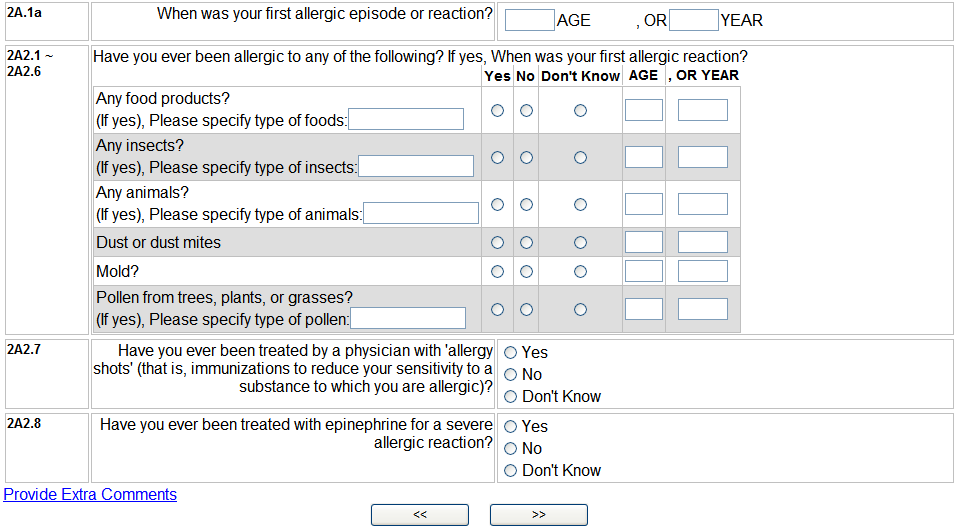961x532 pixels.
Task: Focus the type of pollen text field
Action: [x=408, y=318]
